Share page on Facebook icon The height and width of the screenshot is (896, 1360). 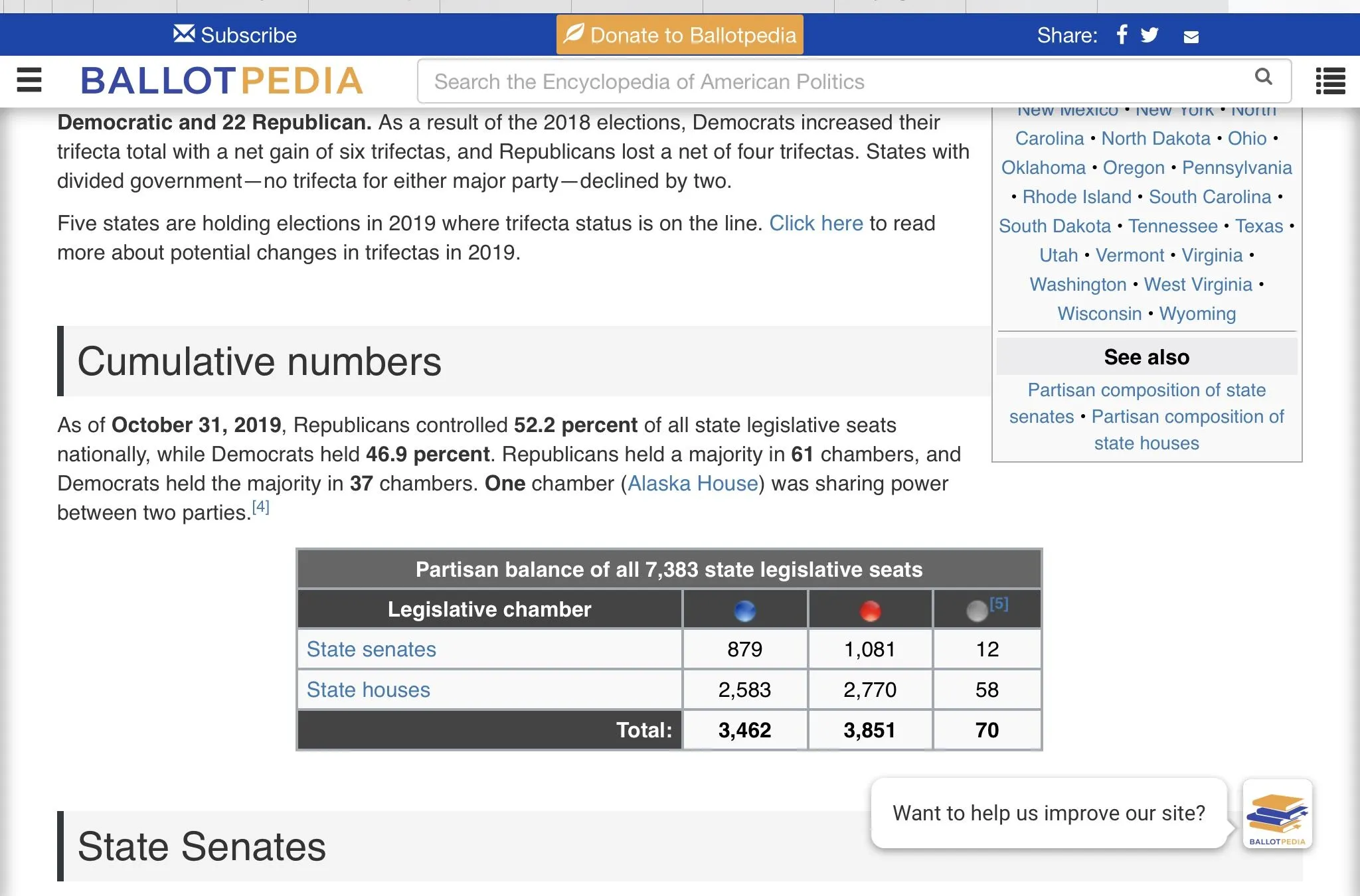click(x=1122, y=35)
